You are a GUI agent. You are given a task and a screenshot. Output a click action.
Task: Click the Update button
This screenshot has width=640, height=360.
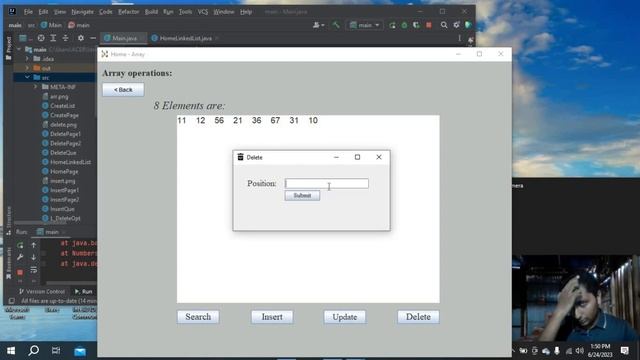(x=344, y=317)
